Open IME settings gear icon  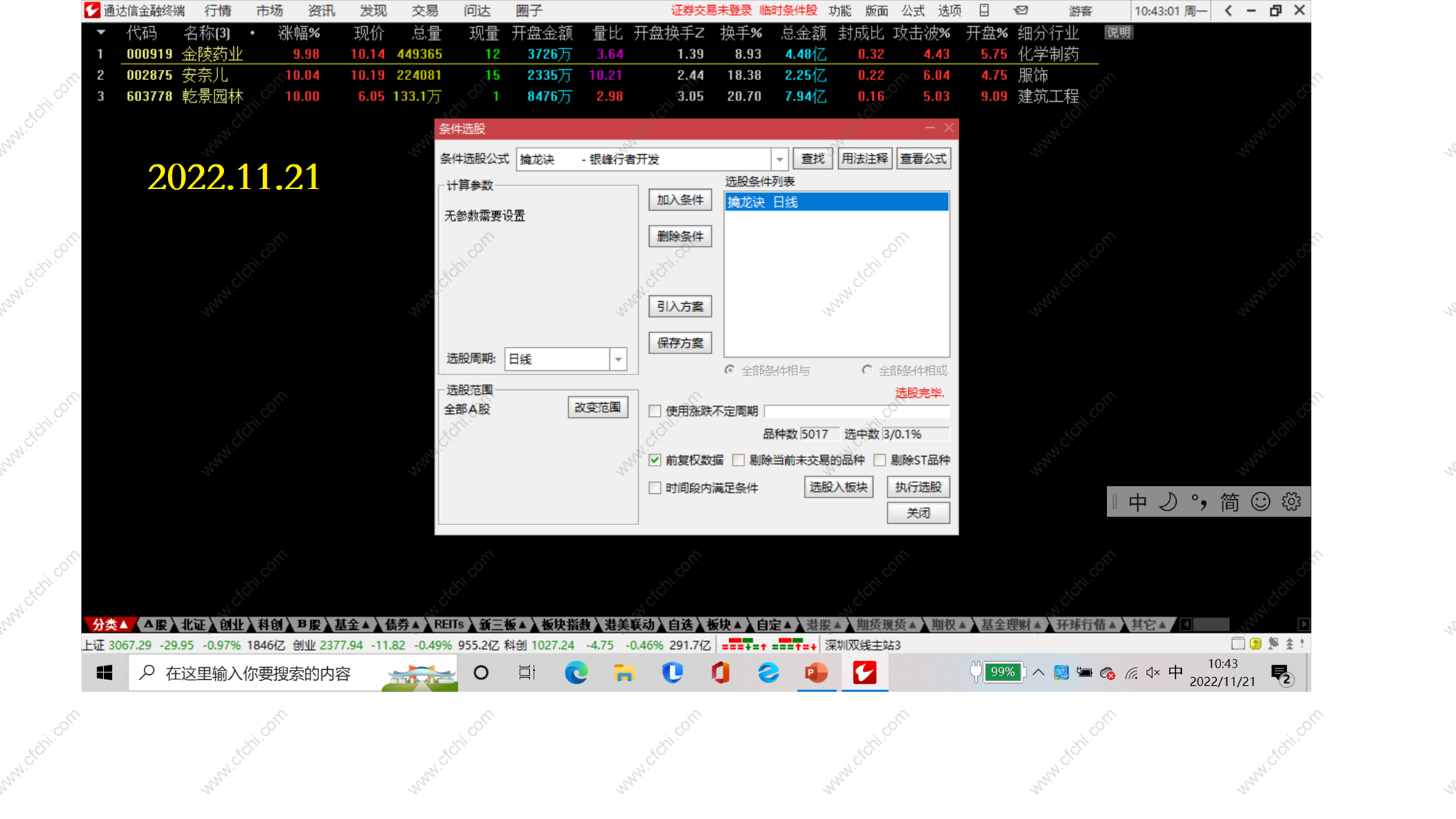pyautogui.click(x=1291, y=502)
